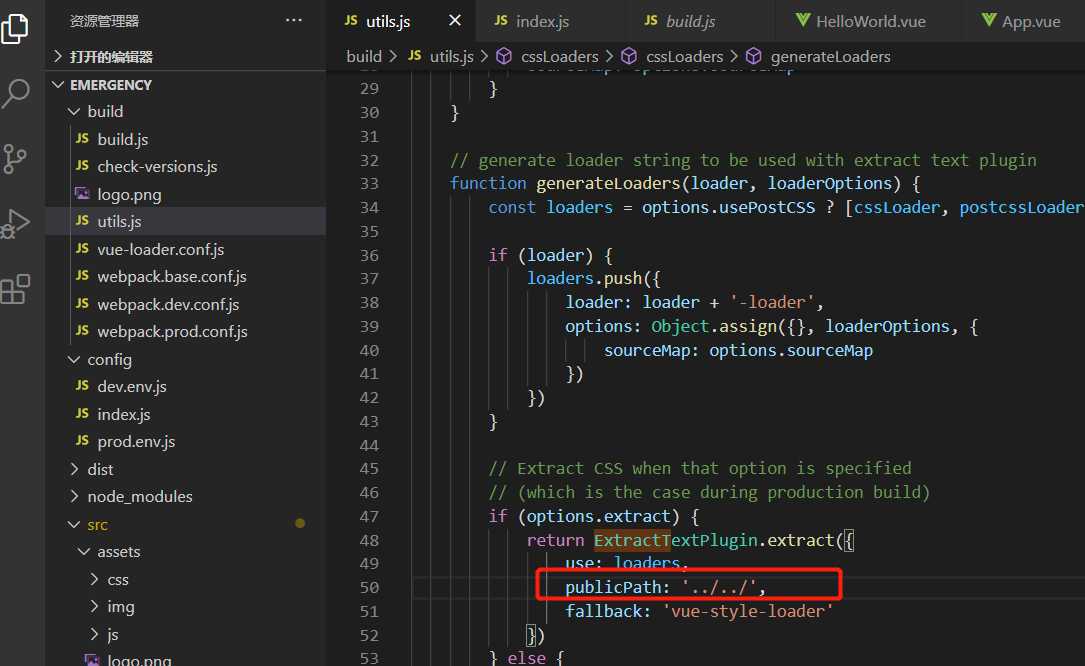Screen dimensions: 1085x666
Task: Expand the open editors section
Action: pos(185,57)
